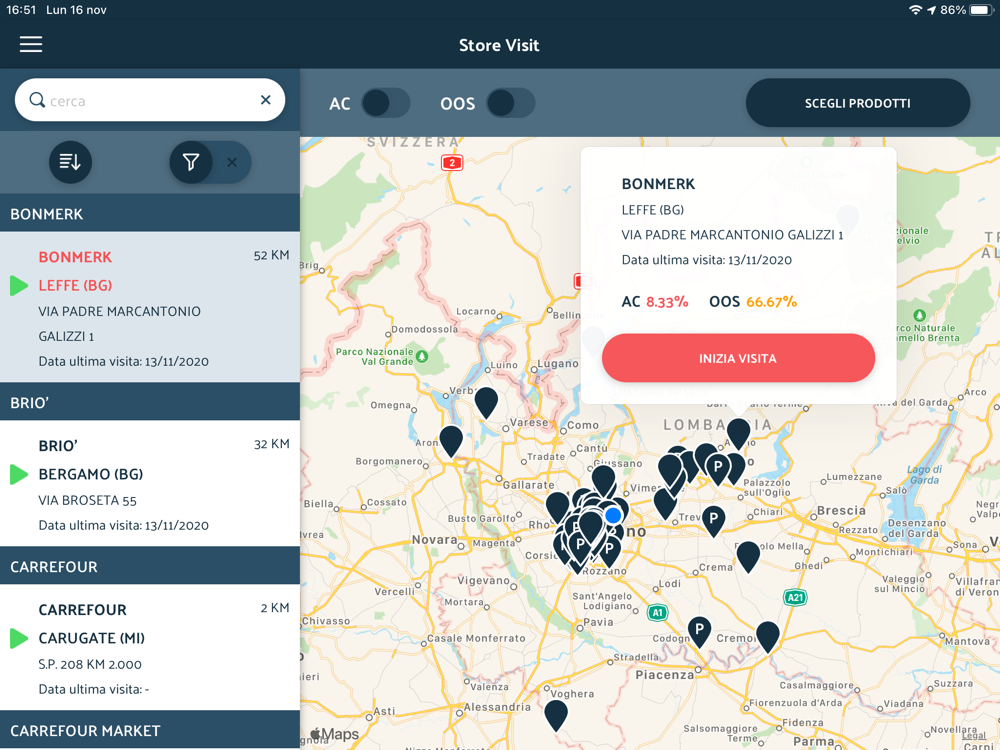Tap the map pin near Crema

point(748,556)
